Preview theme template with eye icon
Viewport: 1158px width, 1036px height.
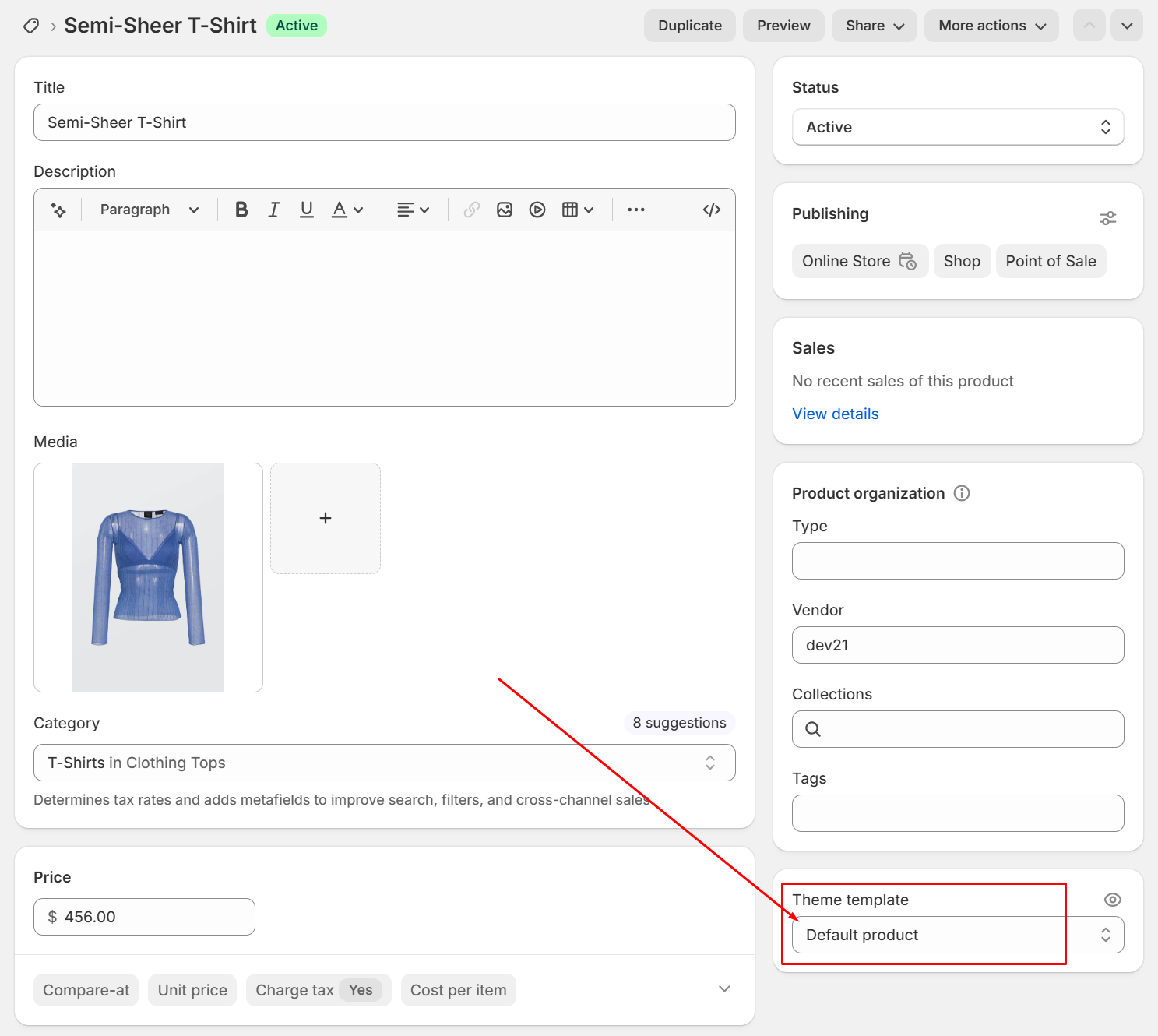click(1112, 900)
